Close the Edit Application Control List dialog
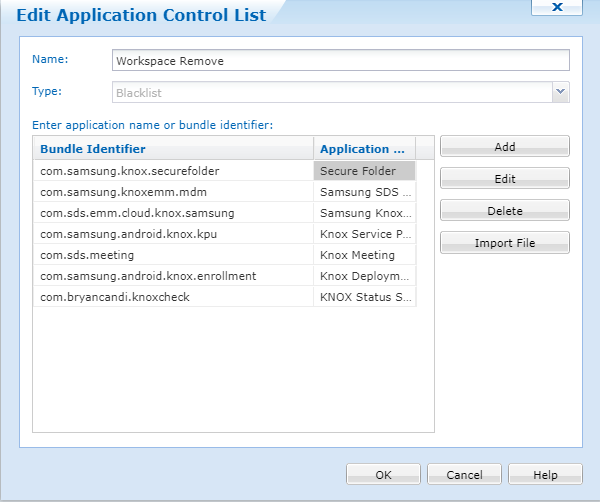600x502 pixels. 557,7
